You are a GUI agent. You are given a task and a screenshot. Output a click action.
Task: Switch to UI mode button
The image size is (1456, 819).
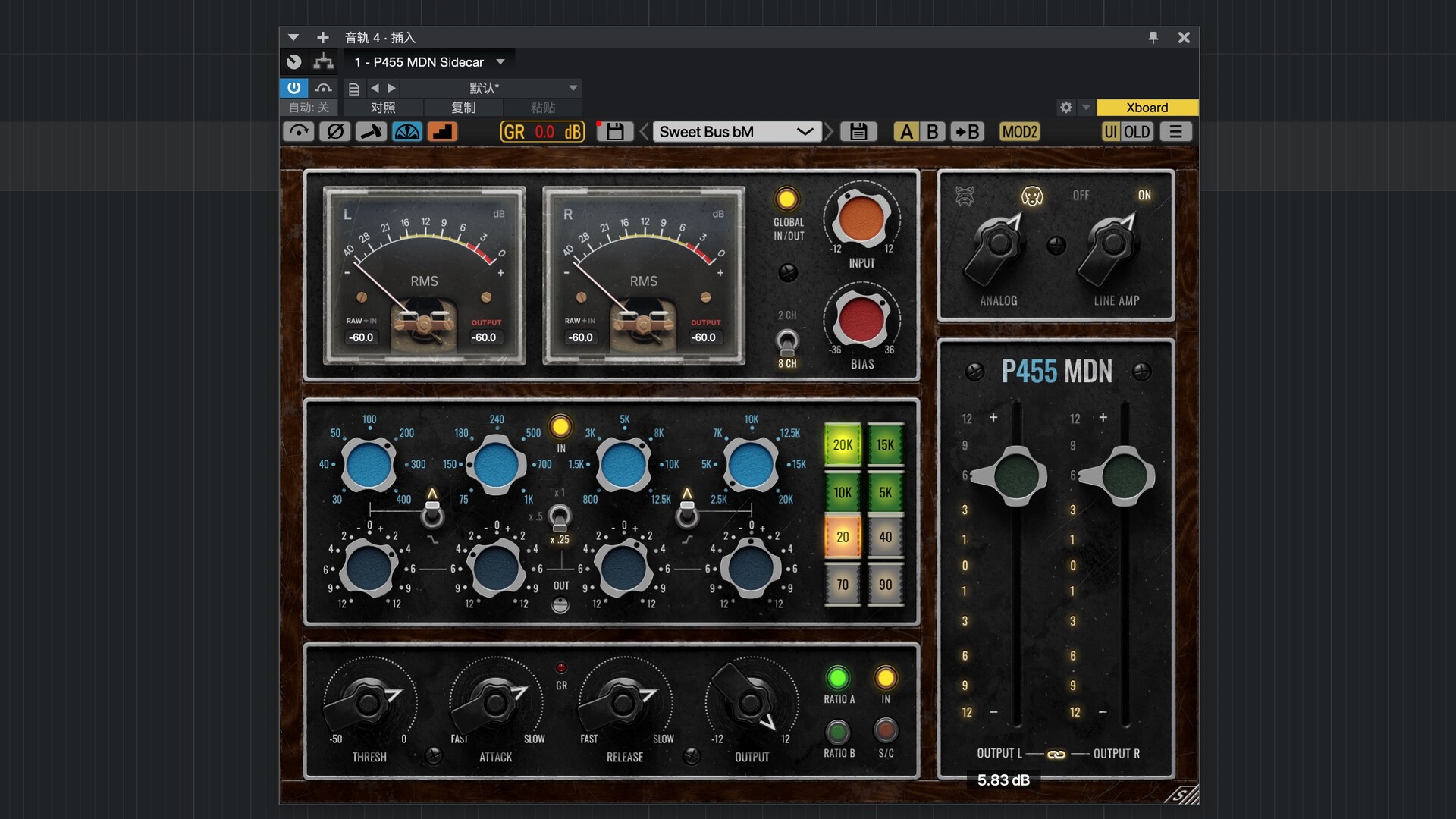1111,132
